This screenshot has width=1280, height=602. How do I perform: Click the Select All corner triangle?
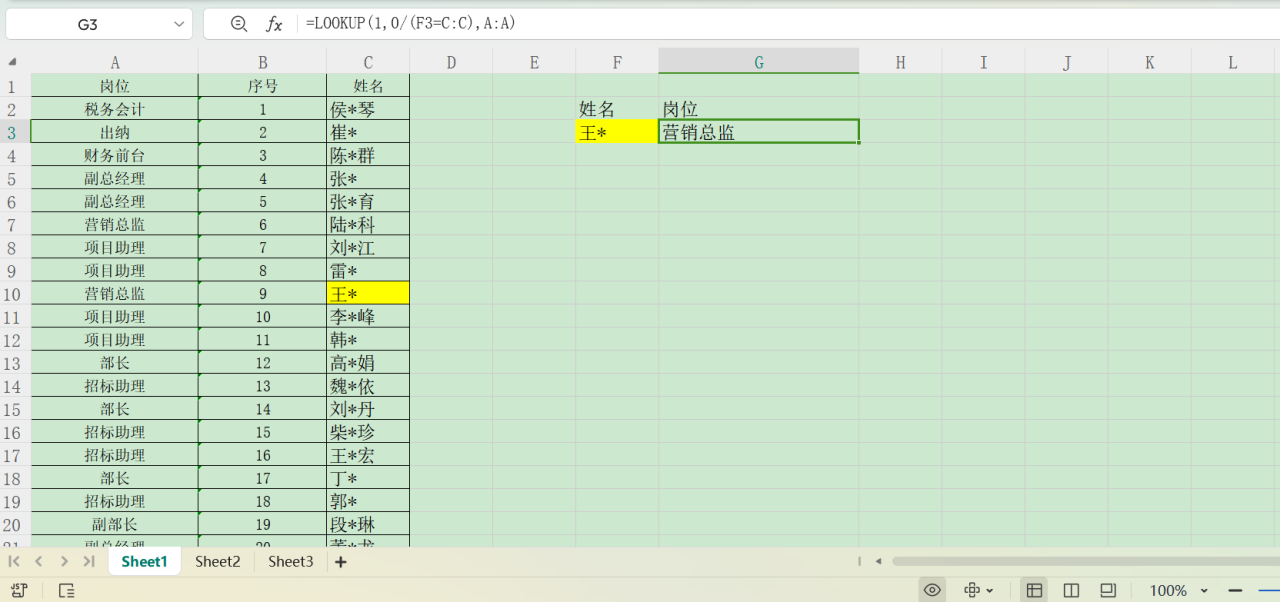[x=12, y=62]
